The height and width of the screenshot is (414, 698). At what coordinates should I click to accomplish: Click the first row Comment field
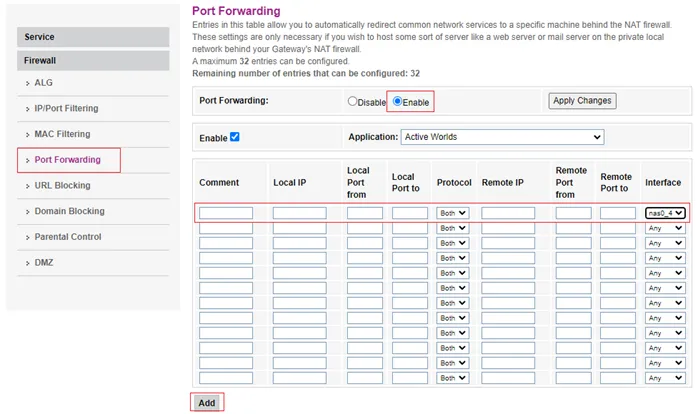(226, 213)
